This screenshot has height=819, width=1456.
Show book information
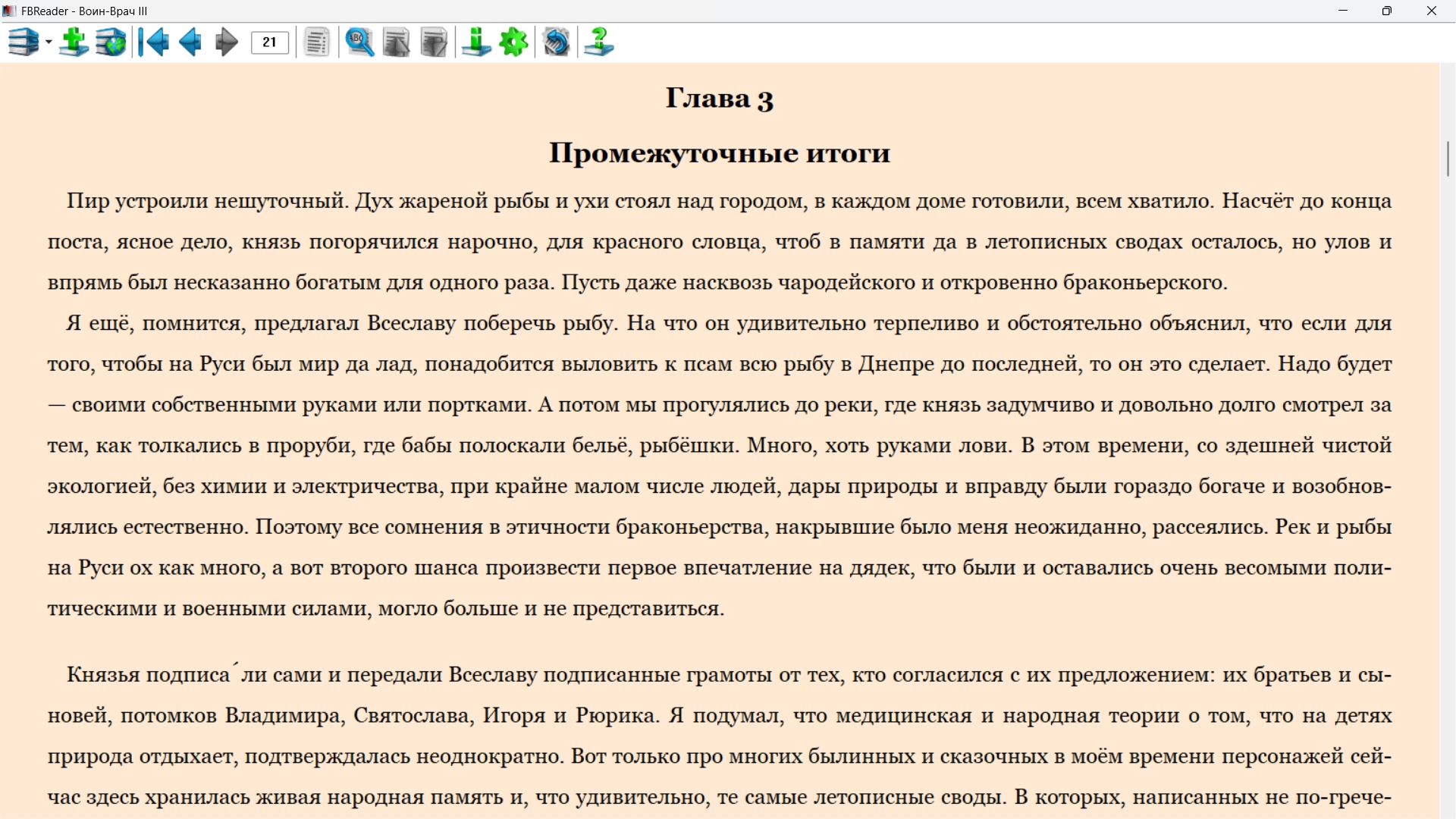(x=476, y=42)
